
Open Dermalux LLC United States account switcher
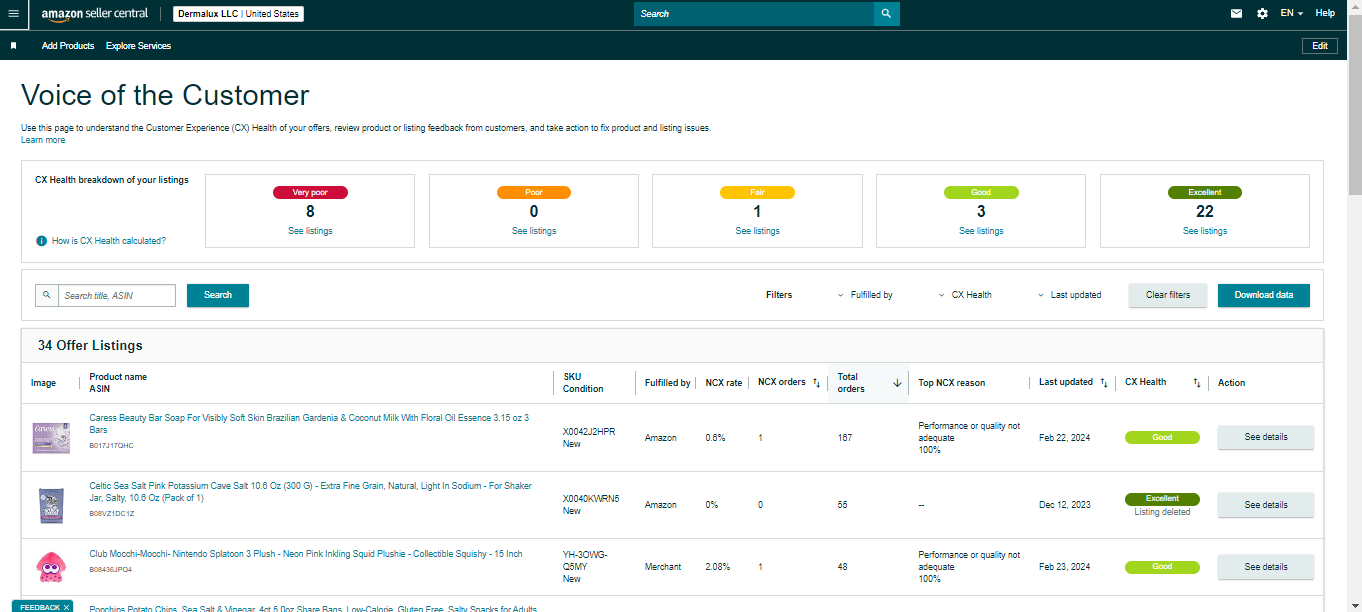tap(238, 14)
